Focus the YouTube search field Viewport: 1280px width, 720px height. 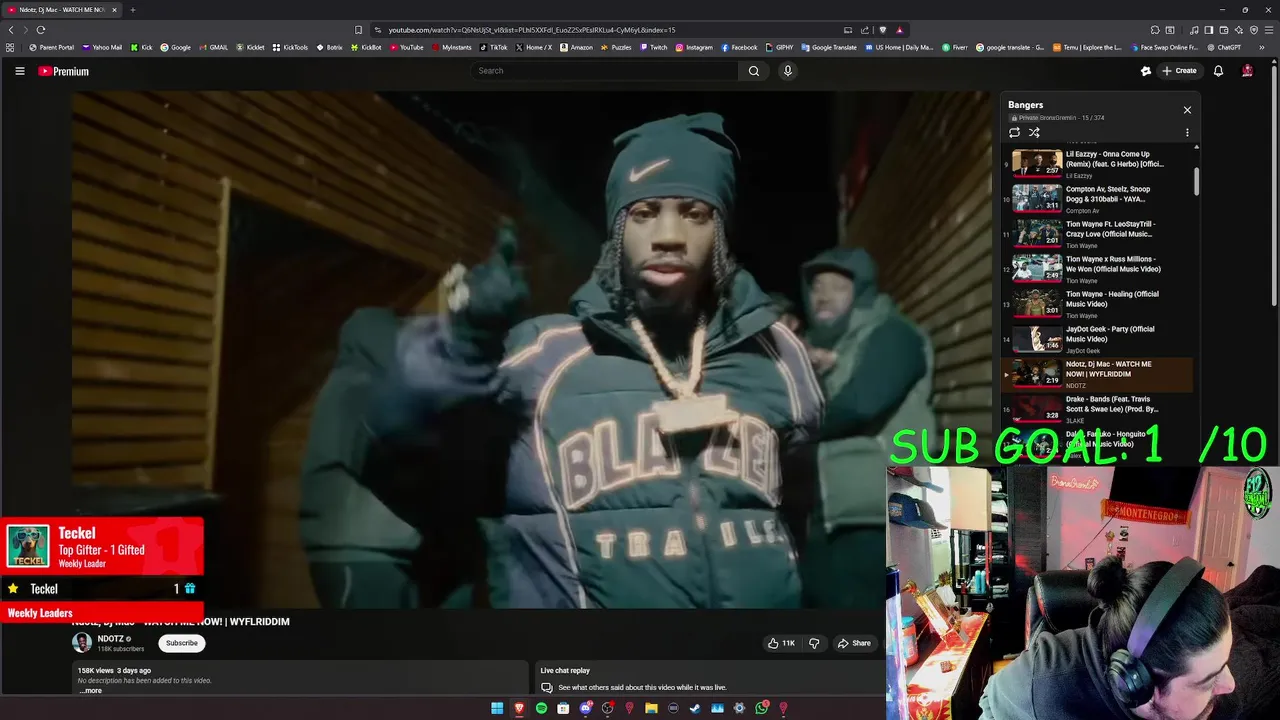[605, 71]
